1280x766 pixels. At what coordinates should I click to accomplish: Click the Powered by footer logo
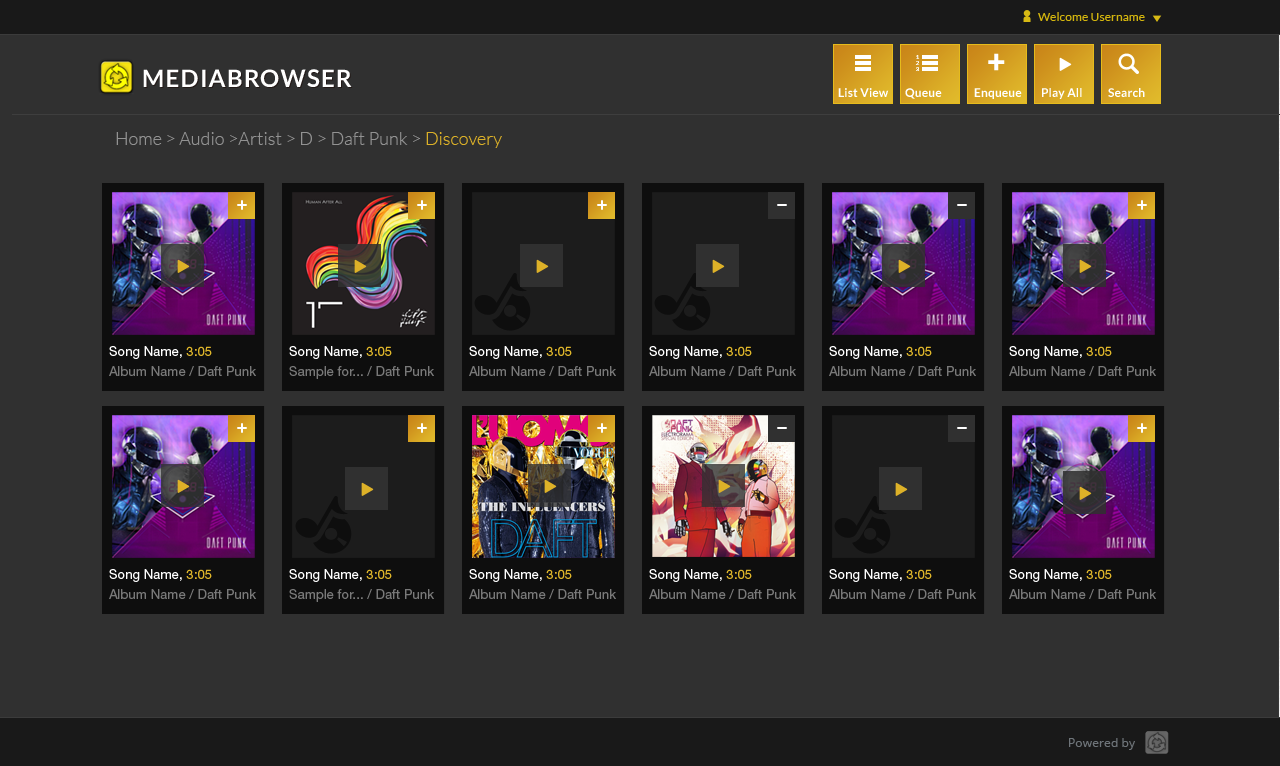[1156, 743]
